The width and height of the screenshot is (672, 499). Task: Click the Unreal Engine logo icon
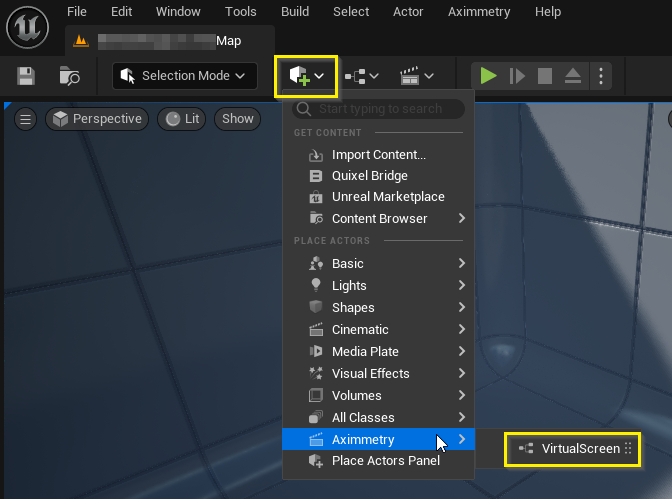click(x=28, y=28)
